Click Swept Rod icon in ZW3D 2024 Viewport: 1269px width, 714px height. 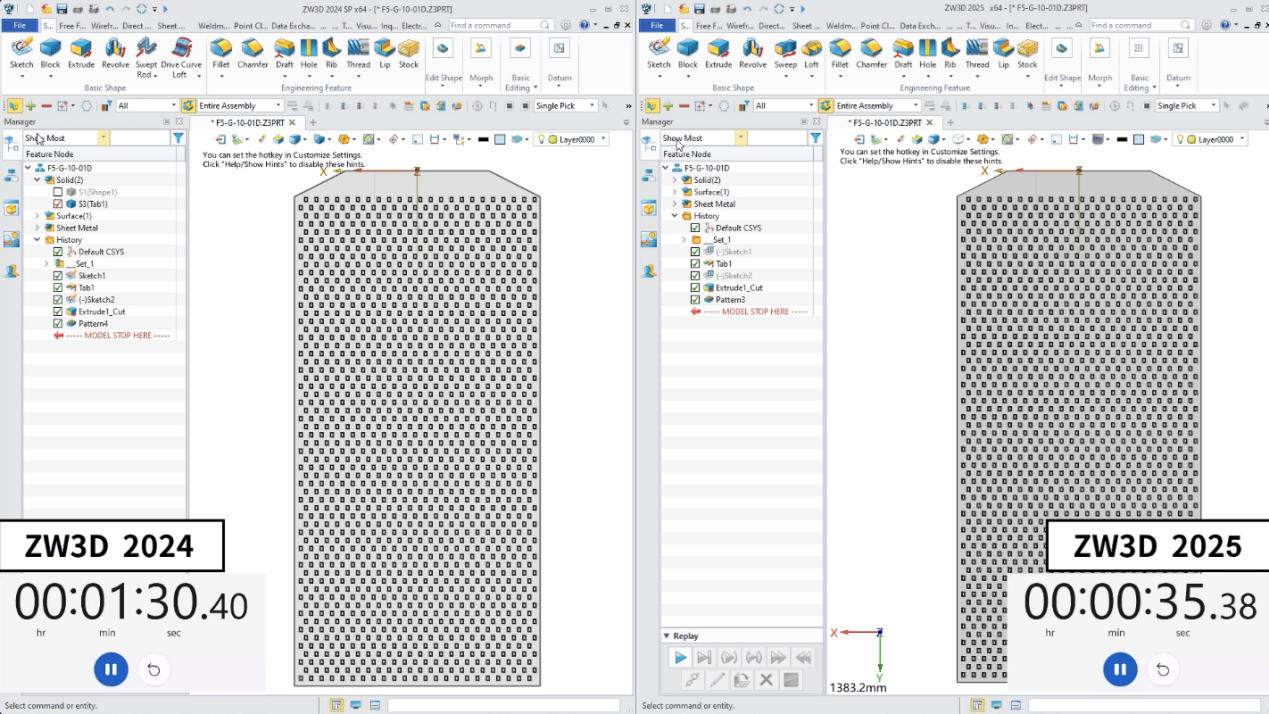pyautogui.click(x=146, y=52)
